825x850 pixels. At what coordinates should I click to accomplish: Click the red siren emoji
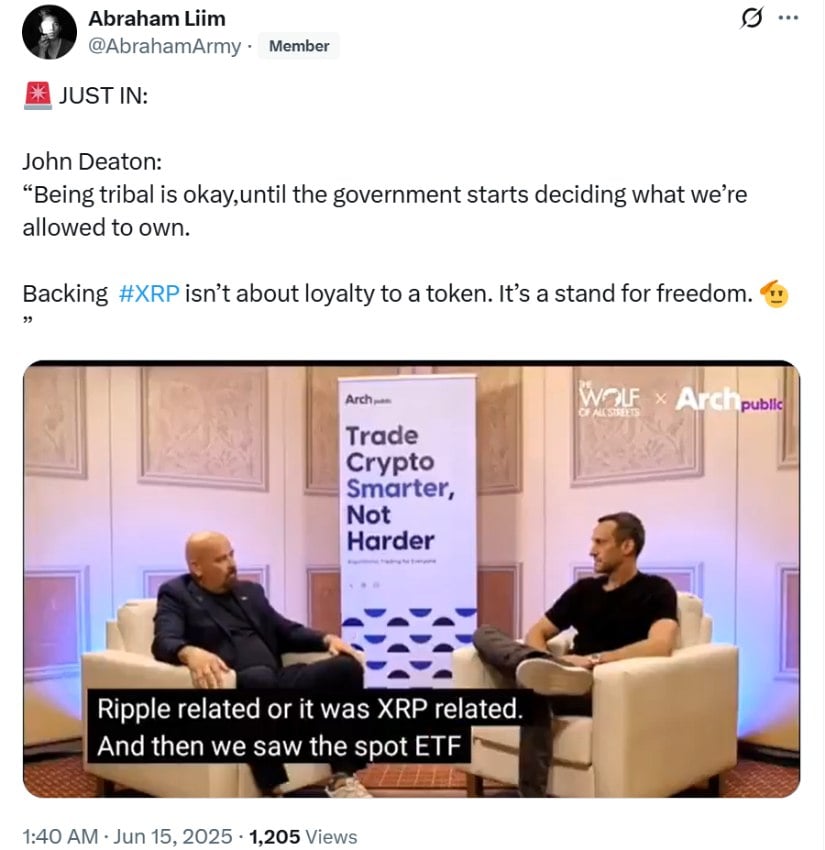pos(38,95)
